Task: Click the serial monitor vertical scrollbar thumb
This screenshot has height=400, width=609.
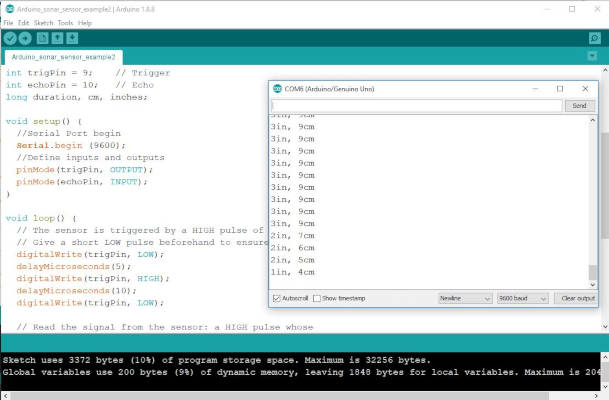Action: point(592,272)
